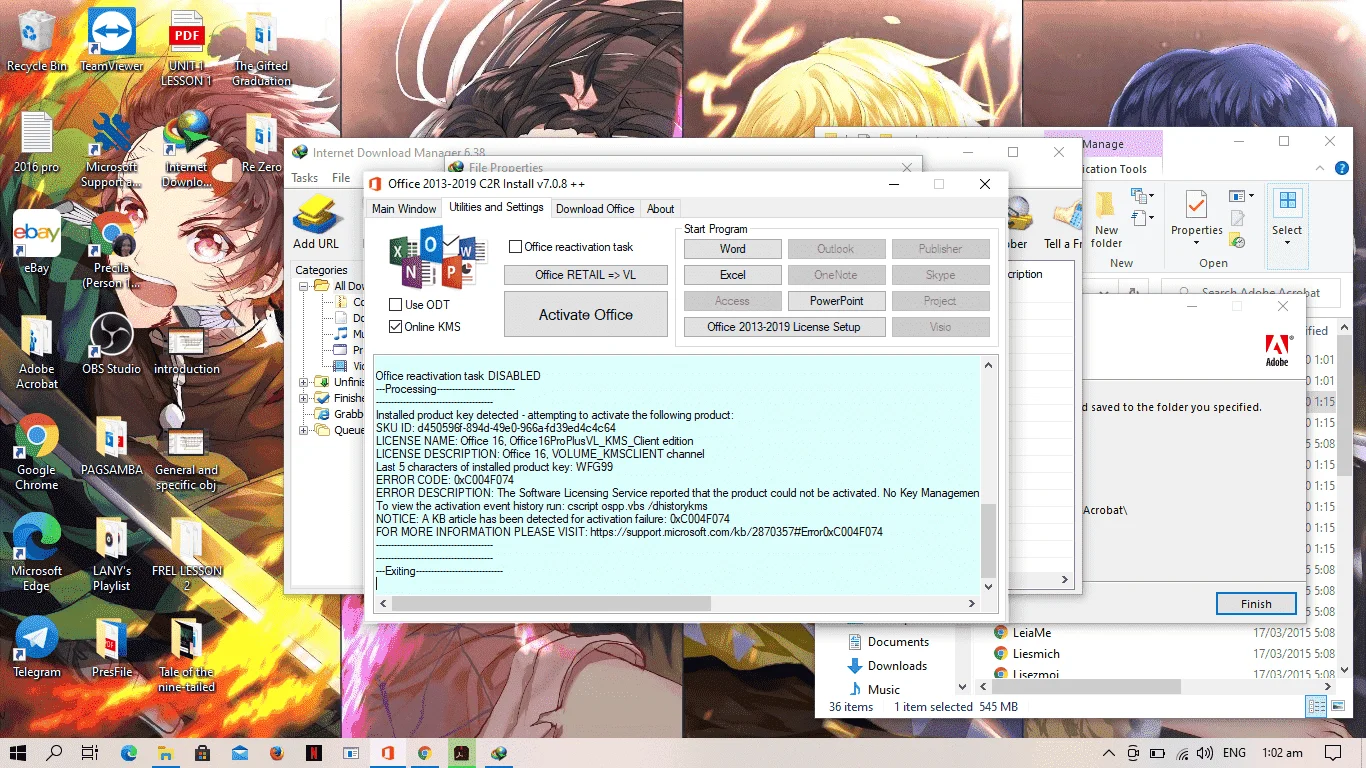
Task: Uncheck the Online KMS checkbox
Action: [x=395, y=326]
